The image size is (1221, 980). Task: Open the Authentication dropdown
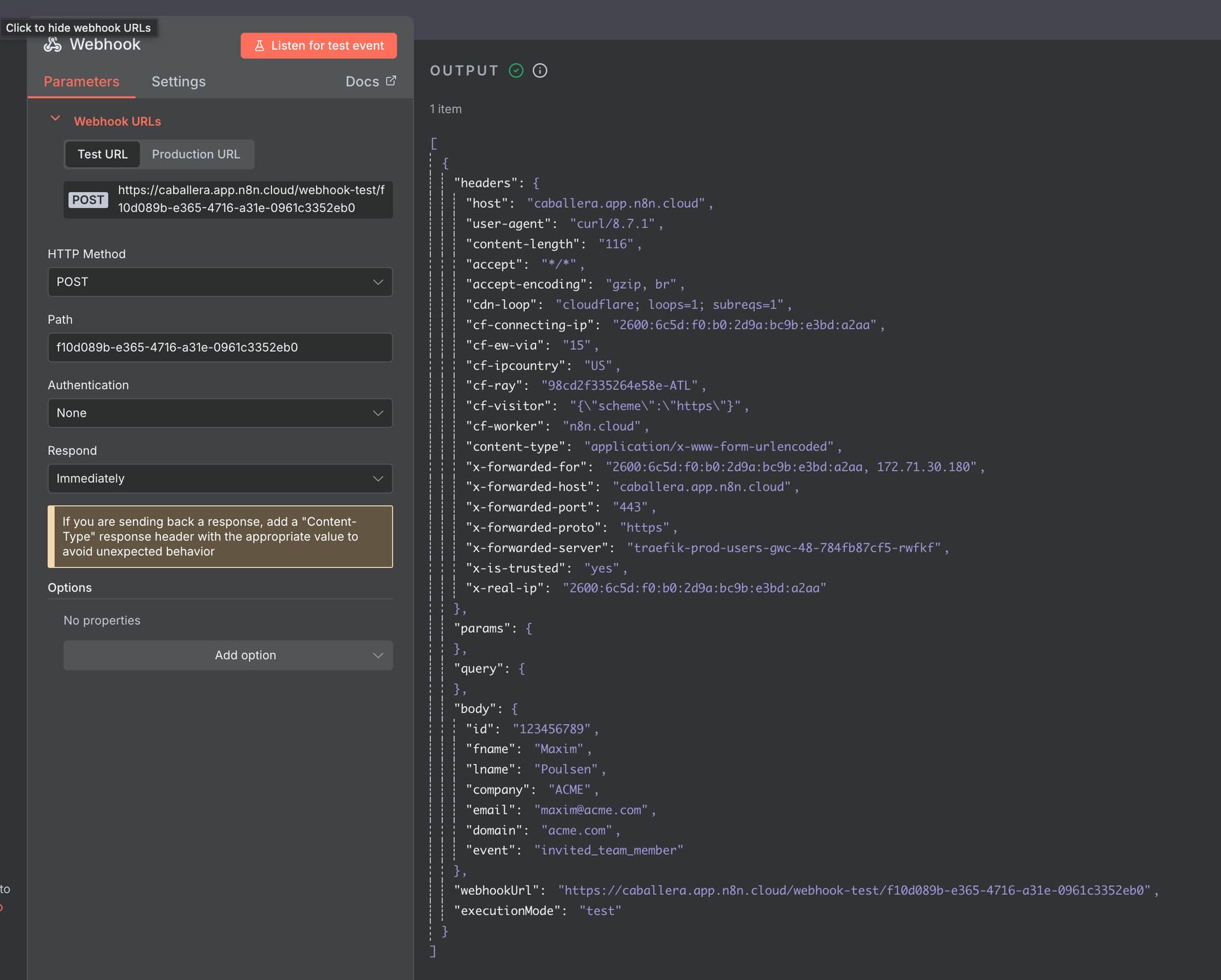(x=219, y=413)
